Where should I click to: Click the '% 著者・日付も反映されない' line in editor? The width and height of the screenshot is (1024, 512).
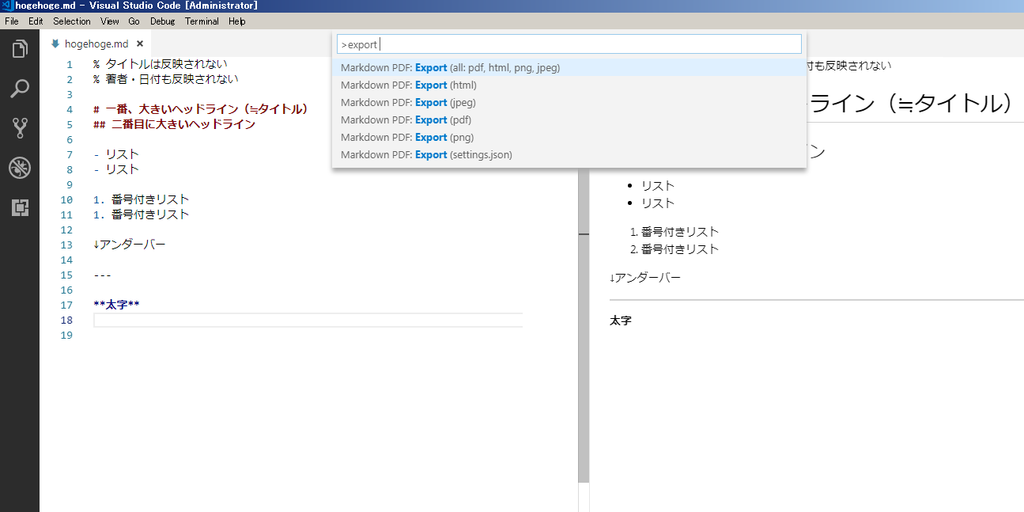tap(166, 79)
